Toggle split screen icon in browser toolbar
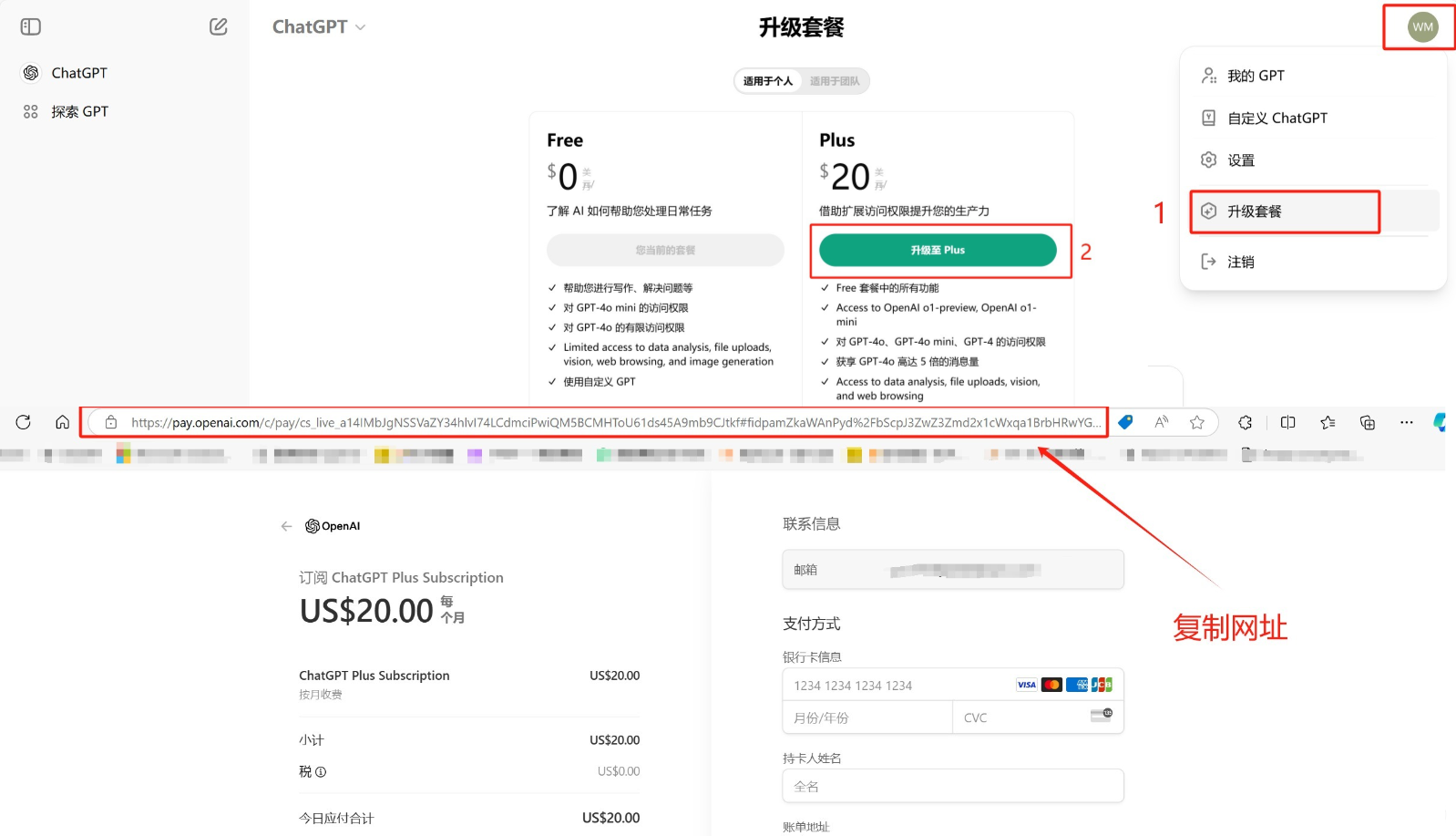 1287,422
